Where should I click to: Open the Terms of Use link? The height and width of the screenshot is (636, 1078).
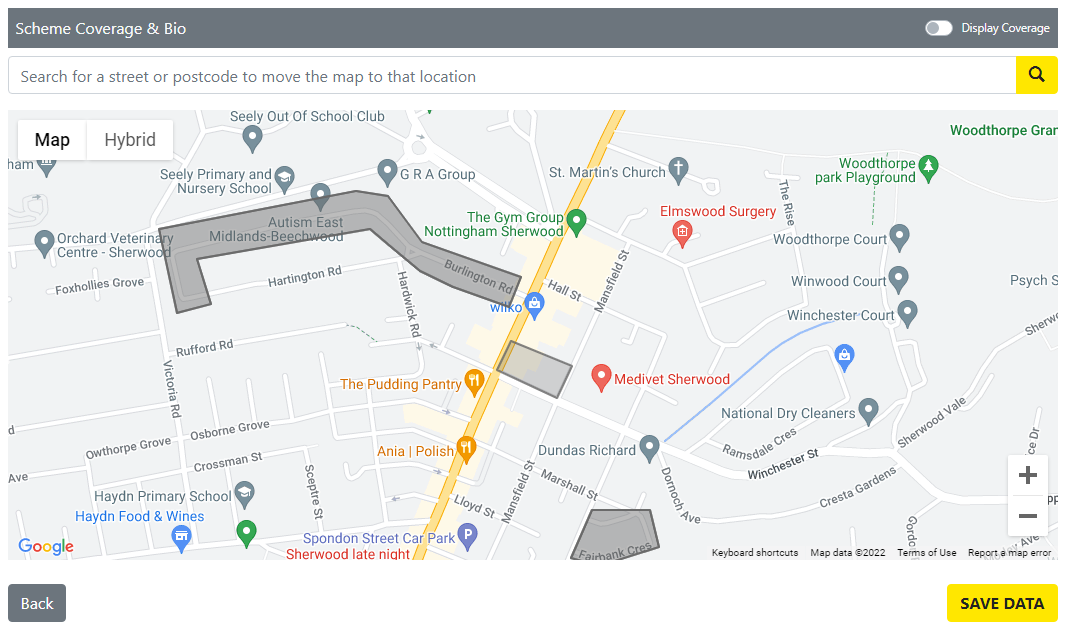click(926, 553)
